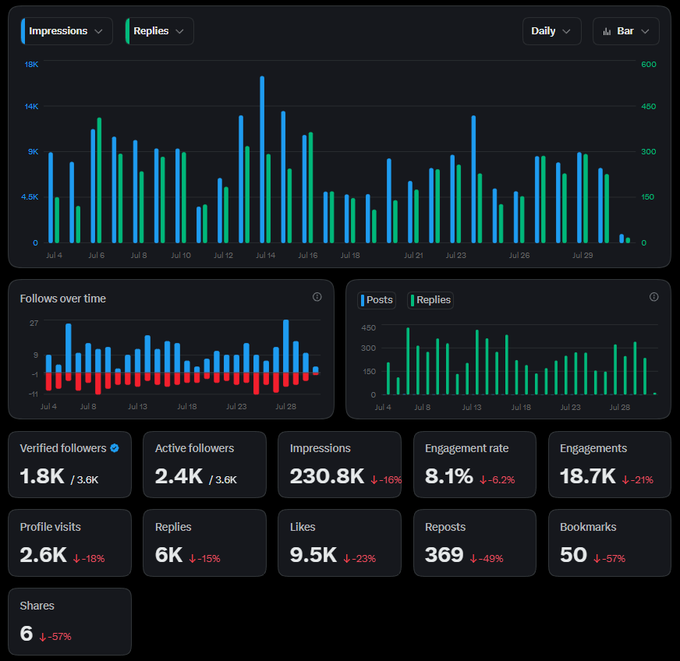Open the Shares 6 card
The width and height of the screenshot is (680, 661).
click(x=70, y=622)
